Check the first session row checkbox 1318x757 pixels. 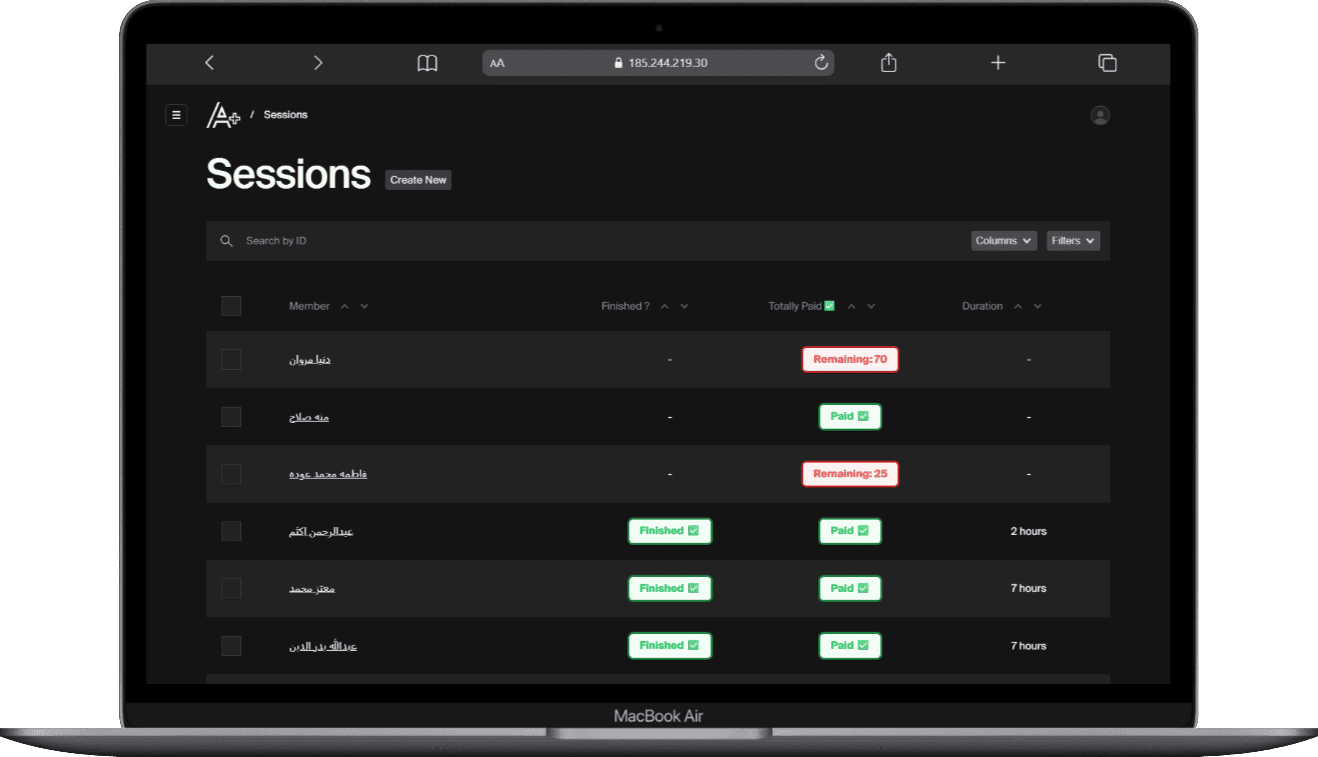coord(231,360)
